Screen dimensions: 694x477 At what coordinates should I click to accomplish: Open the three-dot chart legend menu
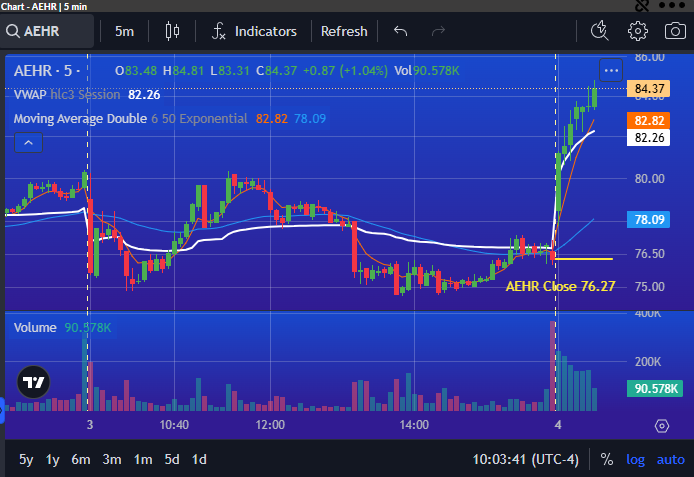pyautogui.click(x=611, y=70)
